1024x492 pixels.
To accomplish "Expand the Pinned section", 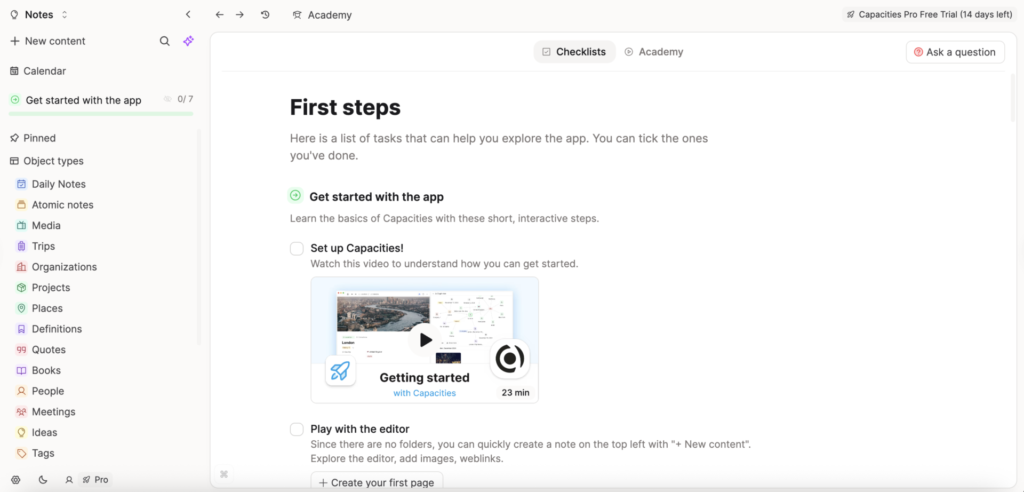I will (40, 138).
